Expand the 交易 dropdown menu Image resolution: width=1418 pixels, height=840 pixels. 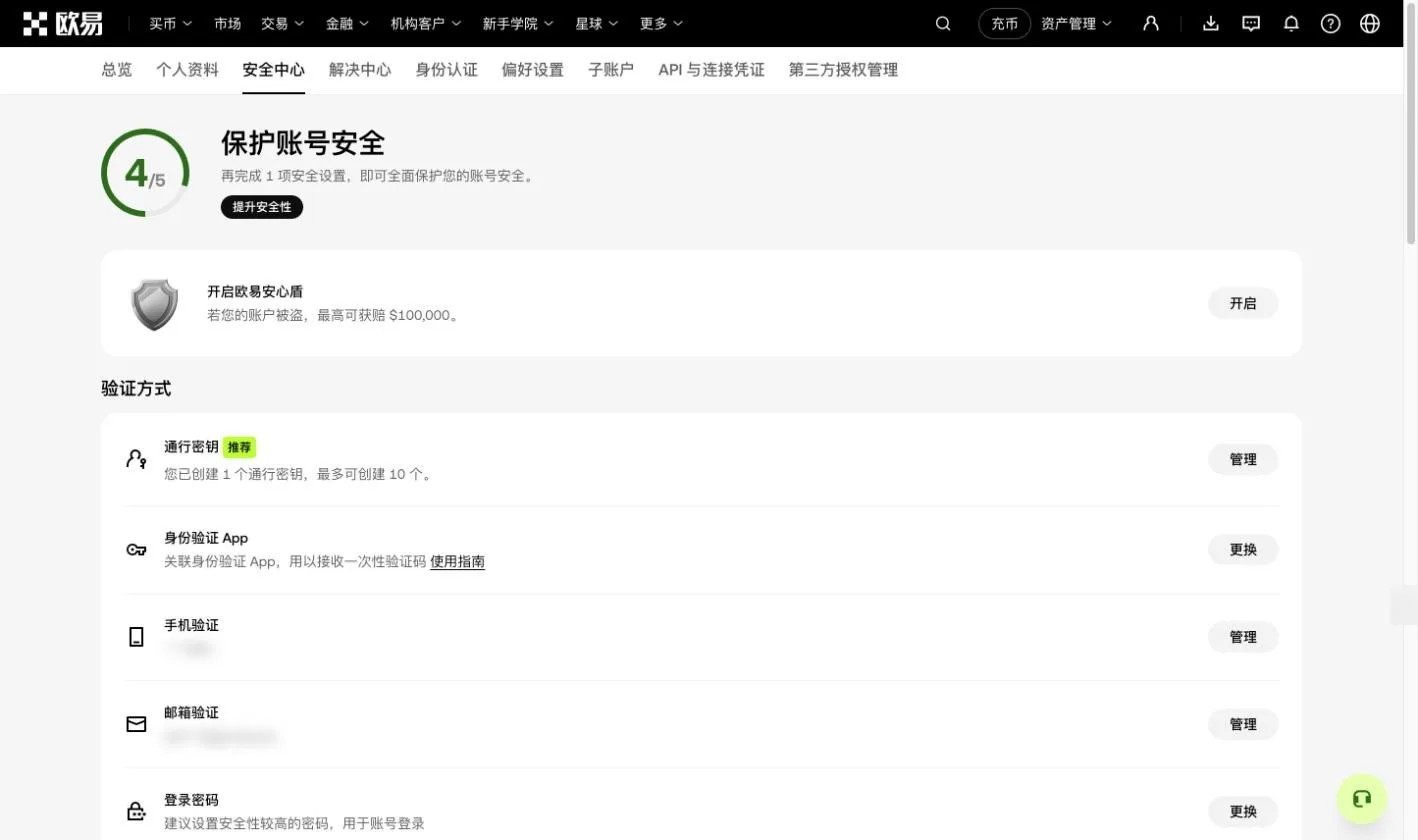pos(283,23)
